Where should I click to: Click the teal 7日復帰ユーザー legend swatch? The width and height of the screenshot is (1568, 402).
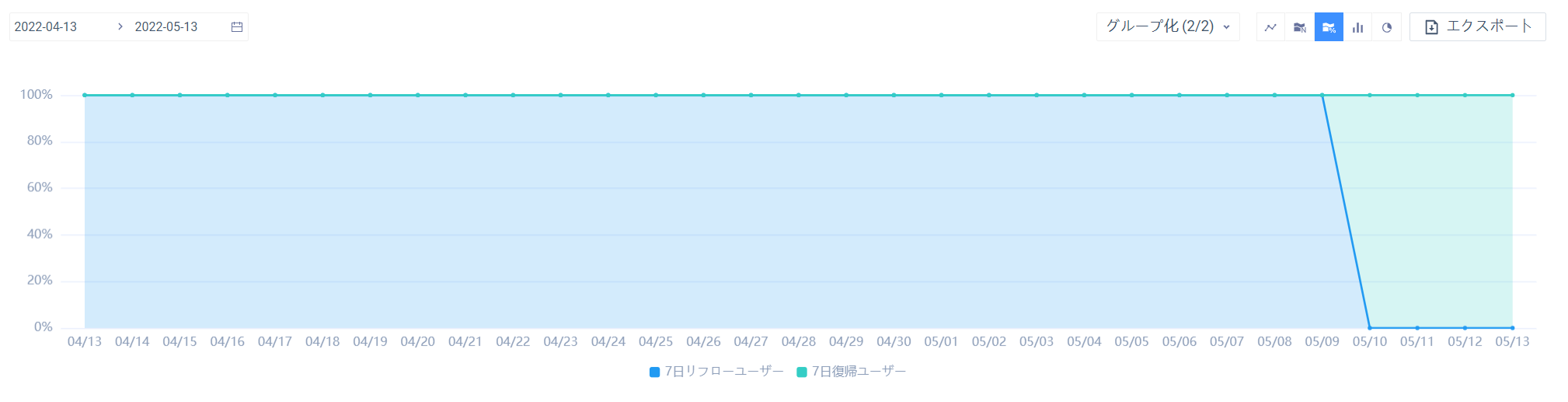coord(802,372)
